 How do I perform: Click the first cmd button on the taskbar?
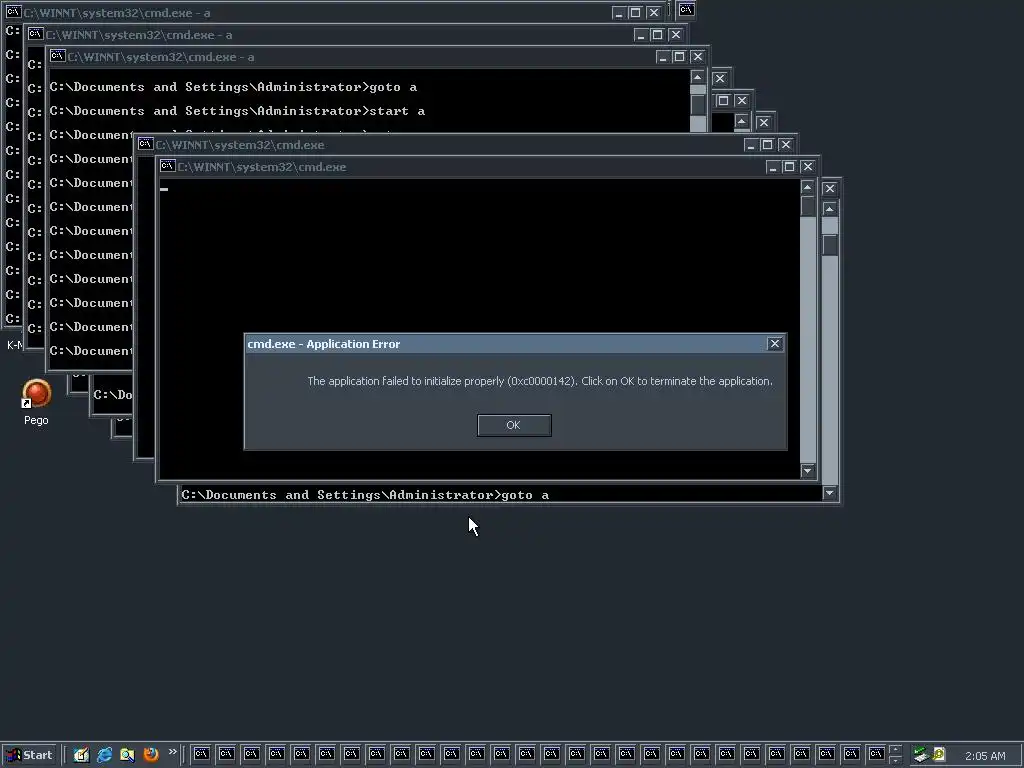(201, 754)
